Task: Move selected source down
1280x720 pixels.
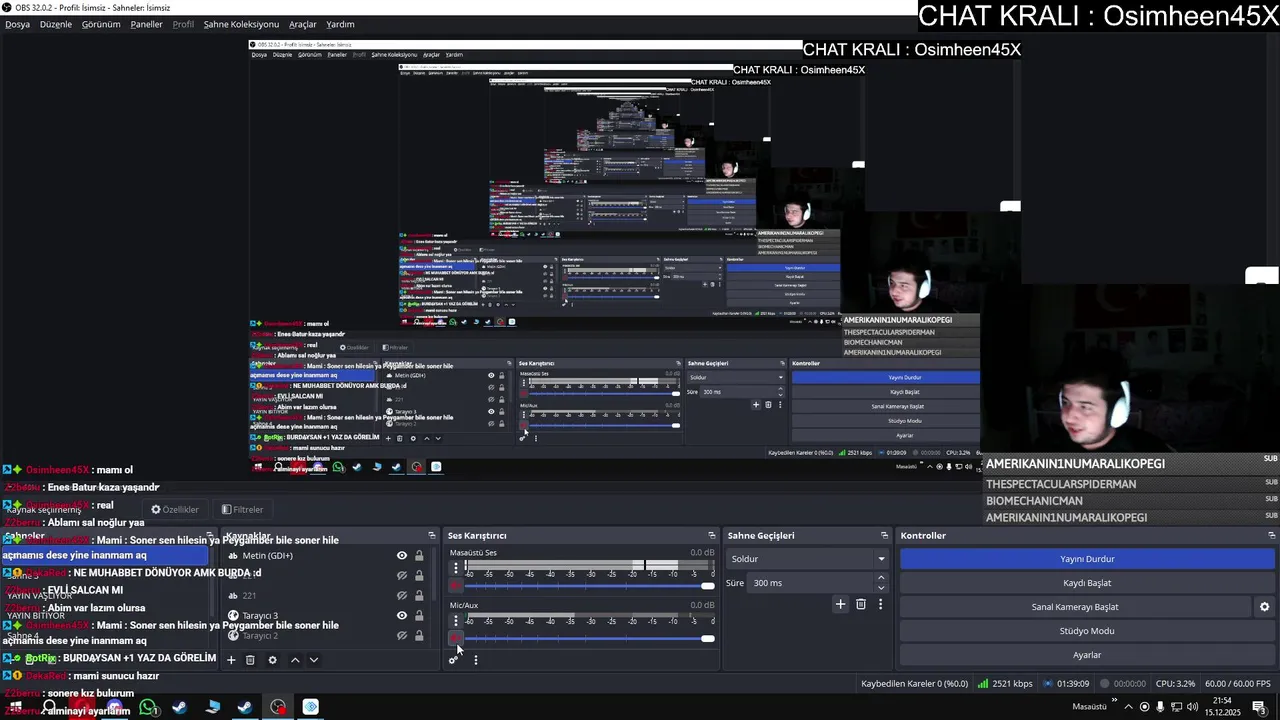Action: coord(314,660)
